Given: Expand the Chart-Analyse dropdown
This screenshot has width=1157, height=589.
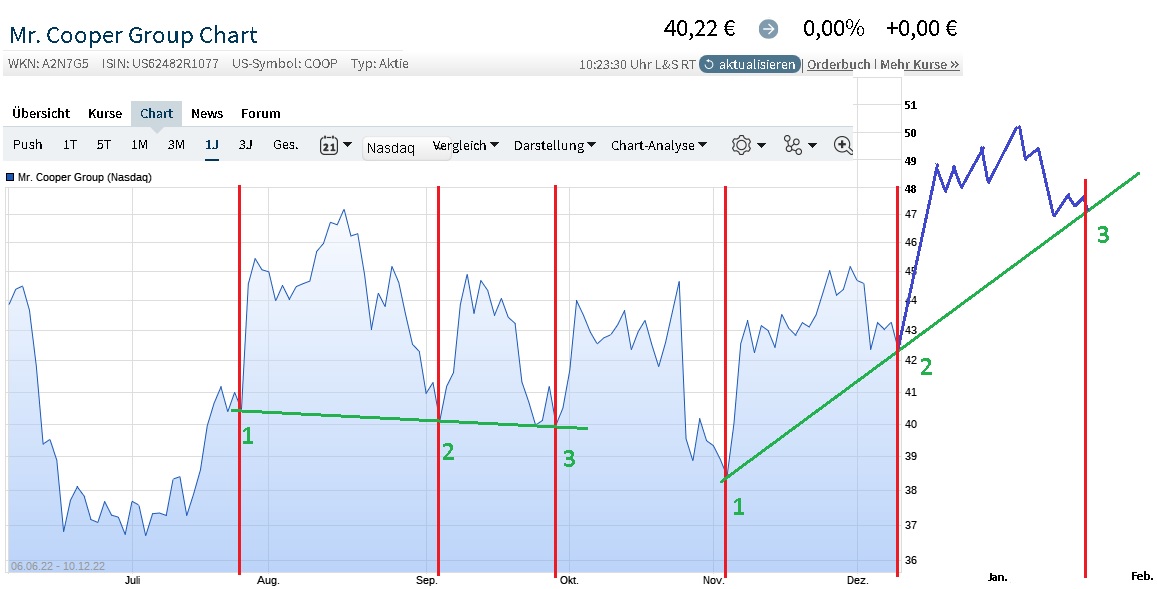Looking at the screenshot, I should click(x=659, y=145).
